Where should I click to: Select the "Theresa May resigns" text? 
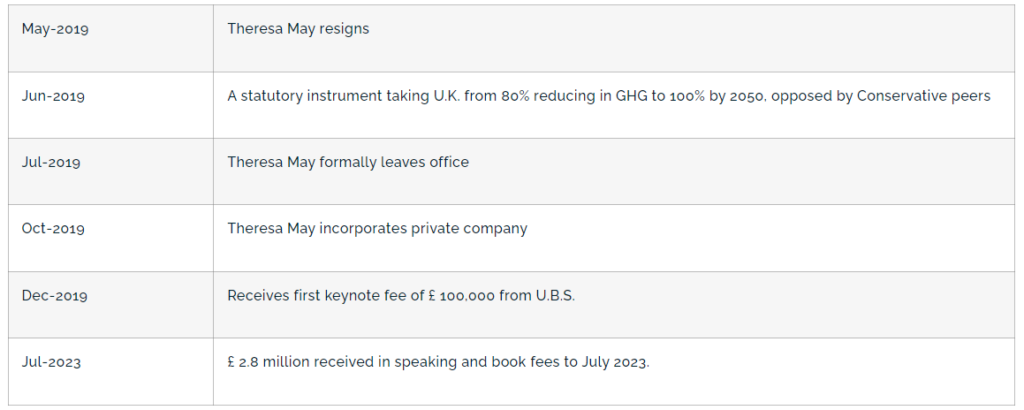click(x=298, y=29)
